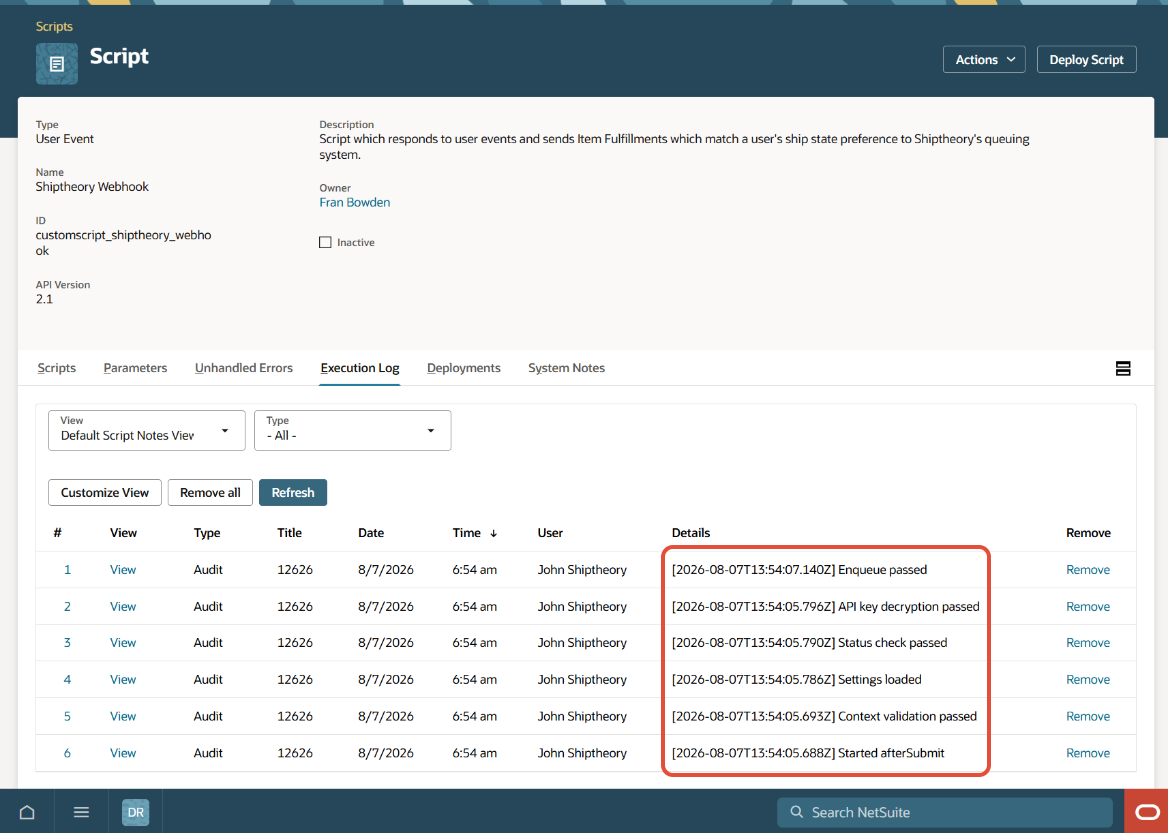
Task: Click the search magnifier icon
Action: click(x=796, y=812)
